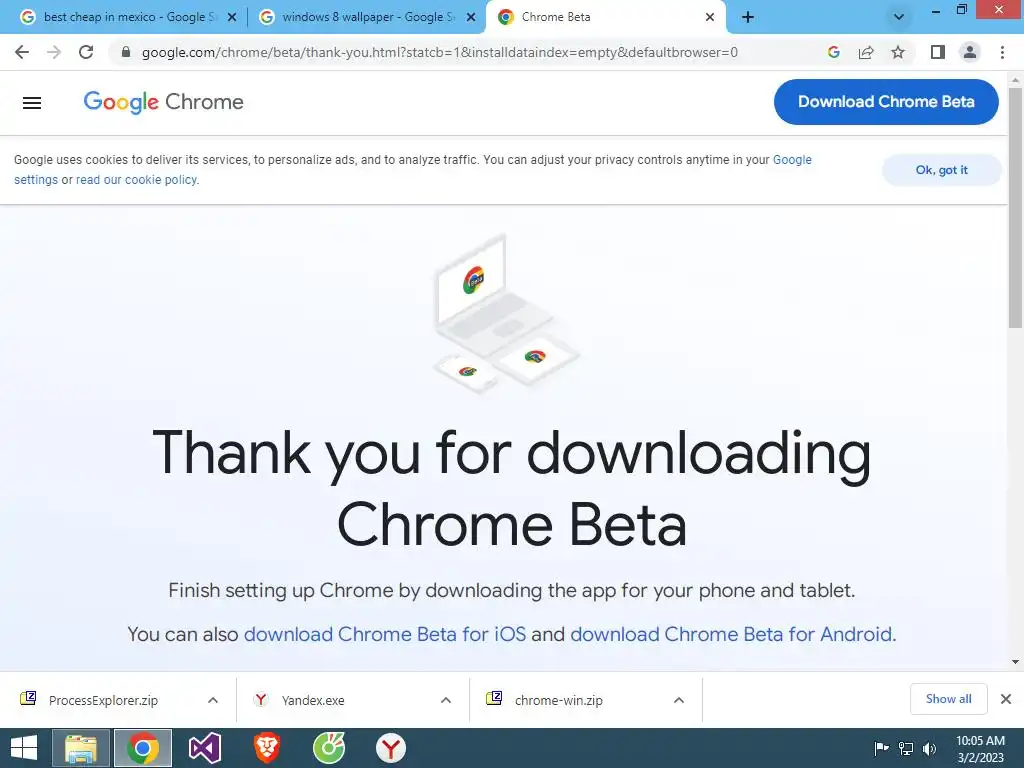The height and width of the screenshot is (768, 1024).
Task: Click the share page icon in address bar
Action: click(866, 52)
